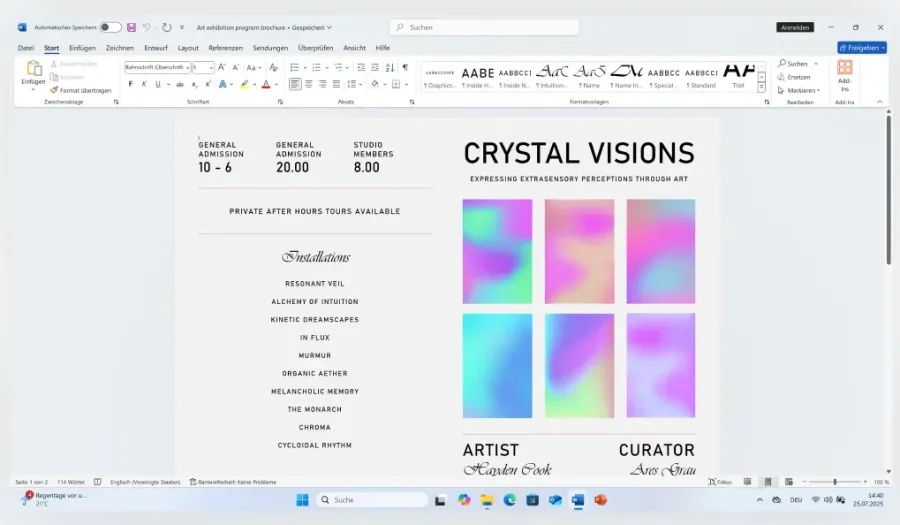
Task: Select Print Layout view in status bar
Action: [768, 482]
